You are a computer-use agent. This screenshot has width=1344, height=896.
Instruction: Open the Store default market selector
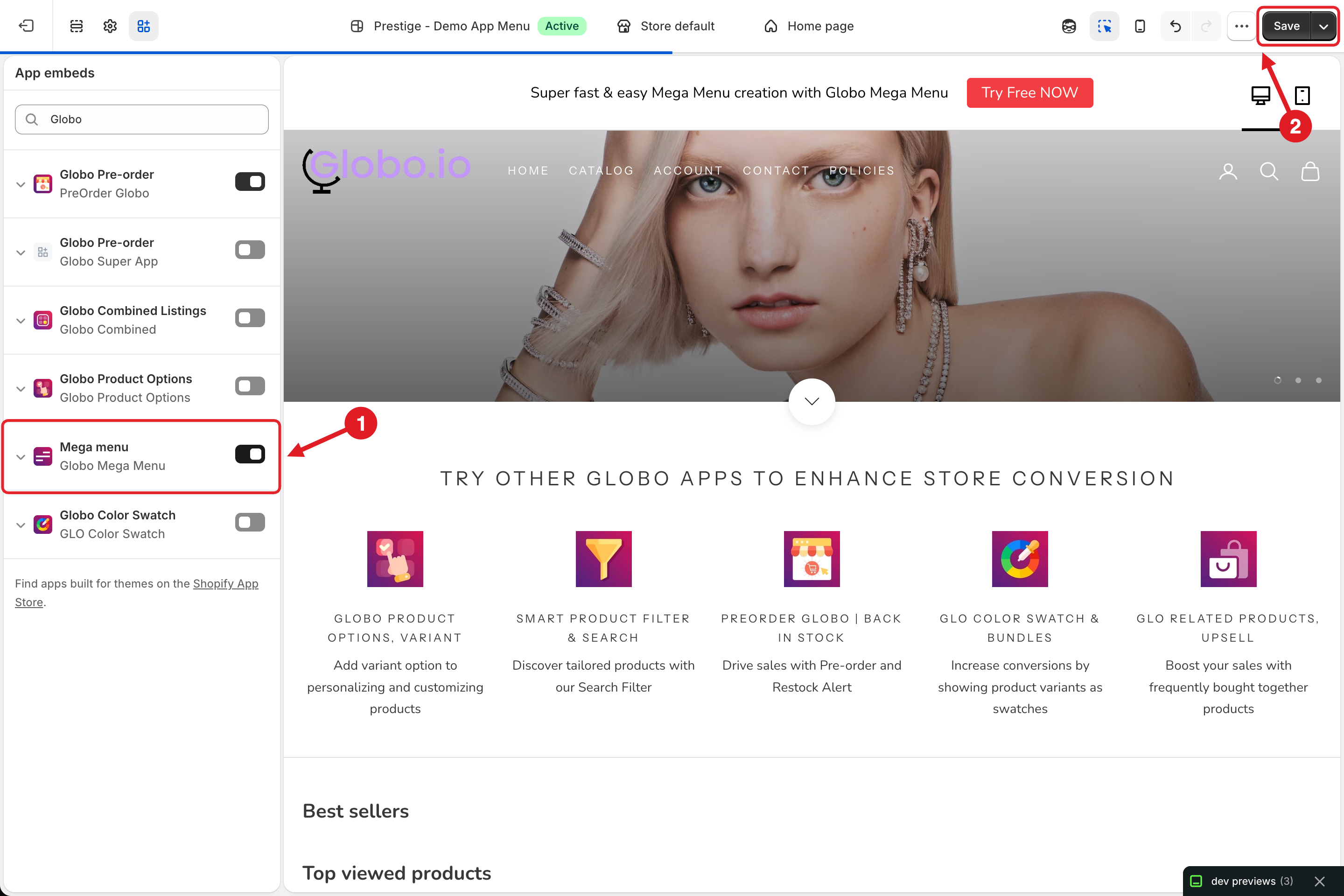coord(666,26)
